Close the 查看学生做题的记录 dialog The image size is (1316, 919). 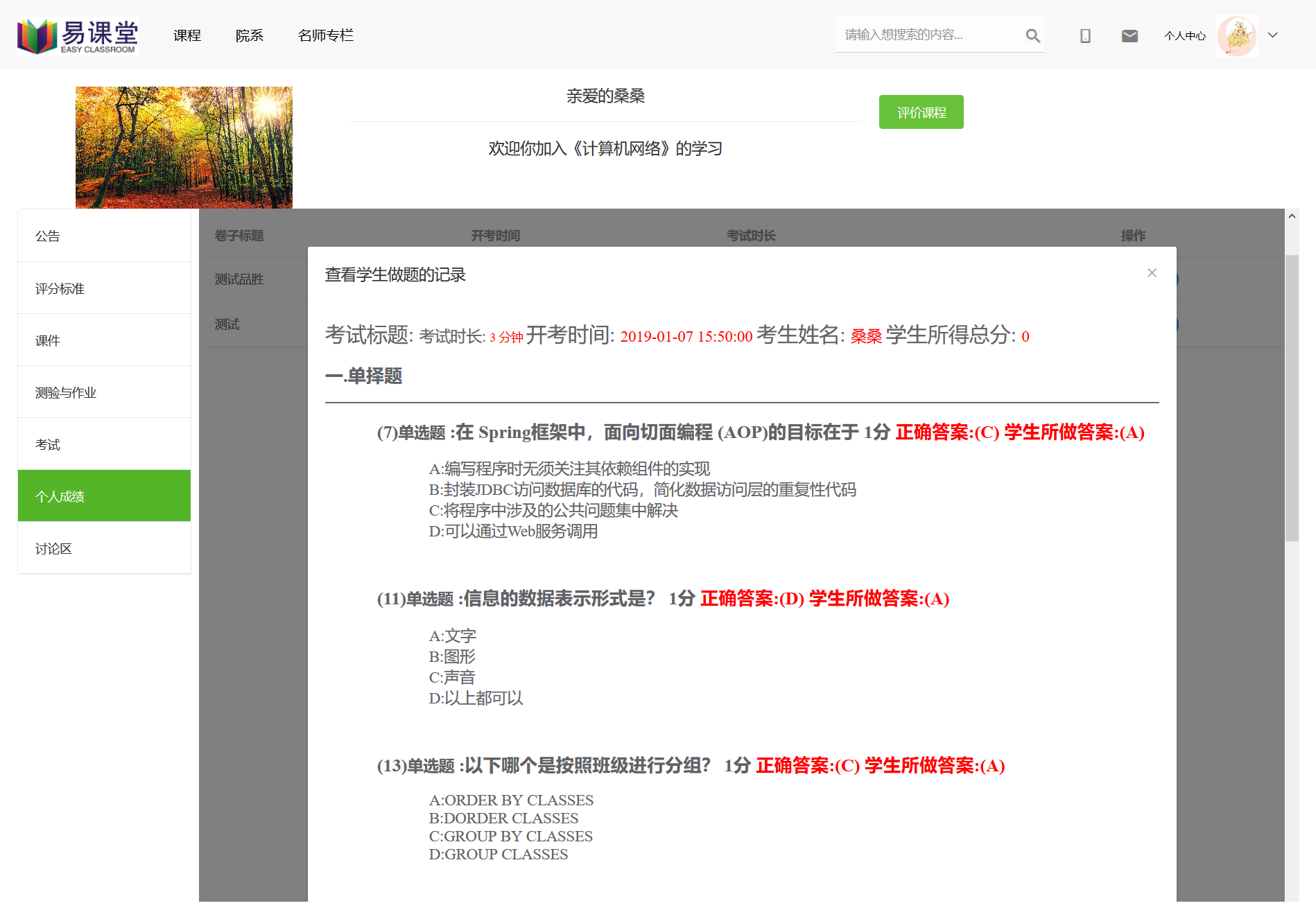1152,273
